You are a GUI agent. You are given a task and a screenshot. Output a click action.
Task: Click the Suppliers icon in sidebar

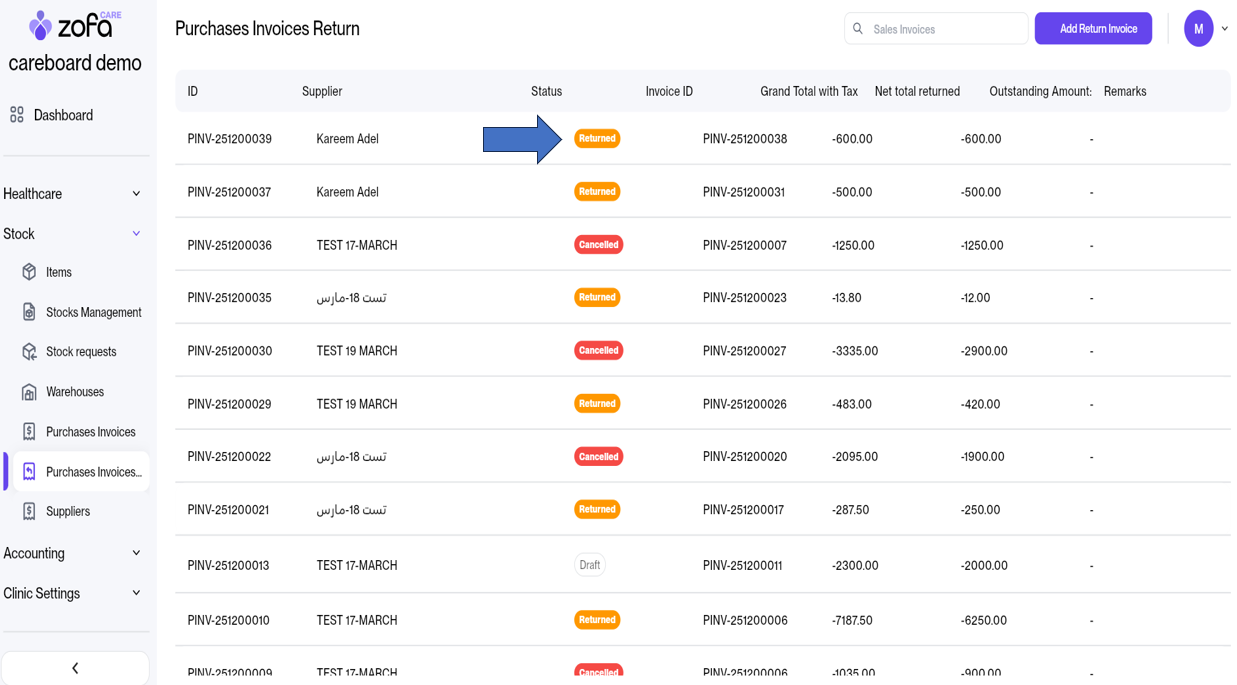[29, 511]
